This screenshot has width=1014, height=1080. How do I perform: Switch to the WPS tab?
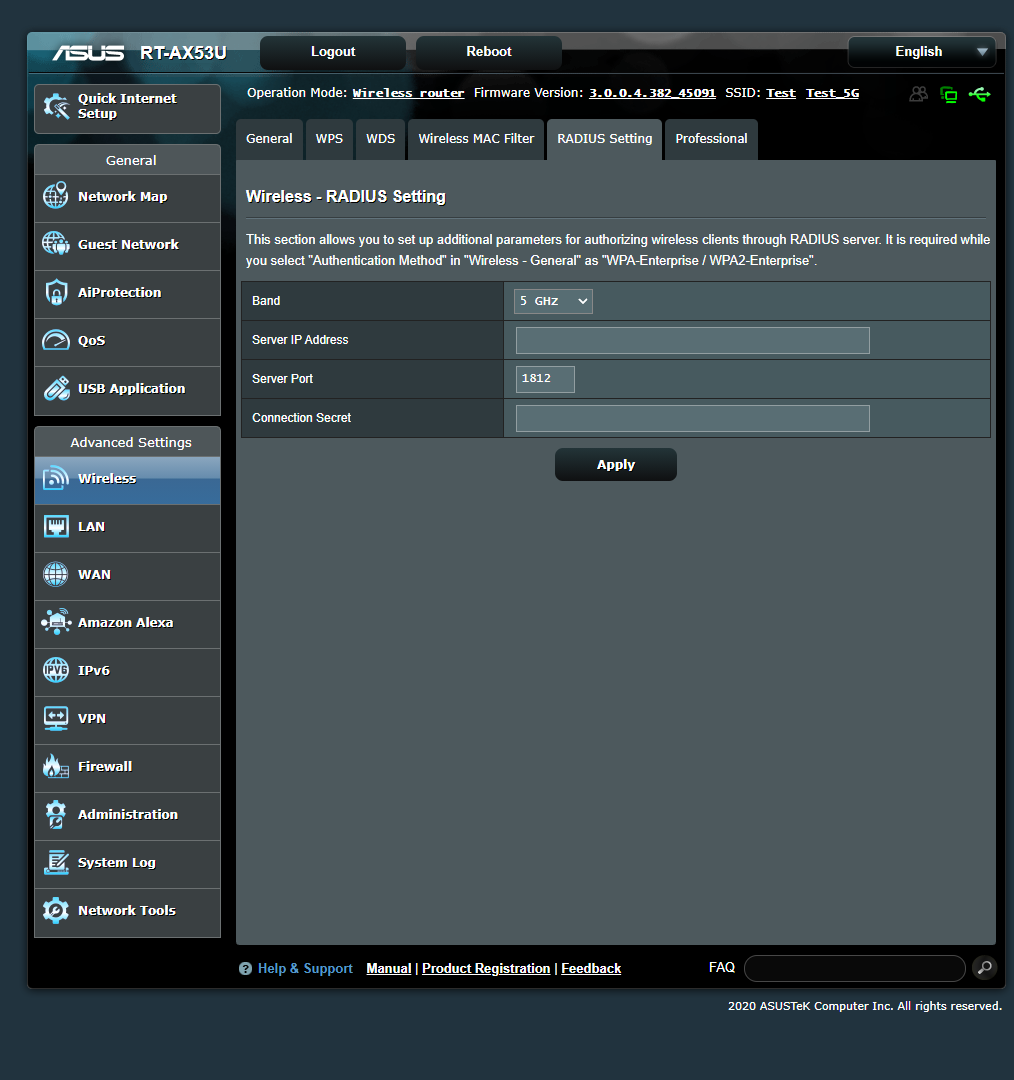[x=329, y=138]
